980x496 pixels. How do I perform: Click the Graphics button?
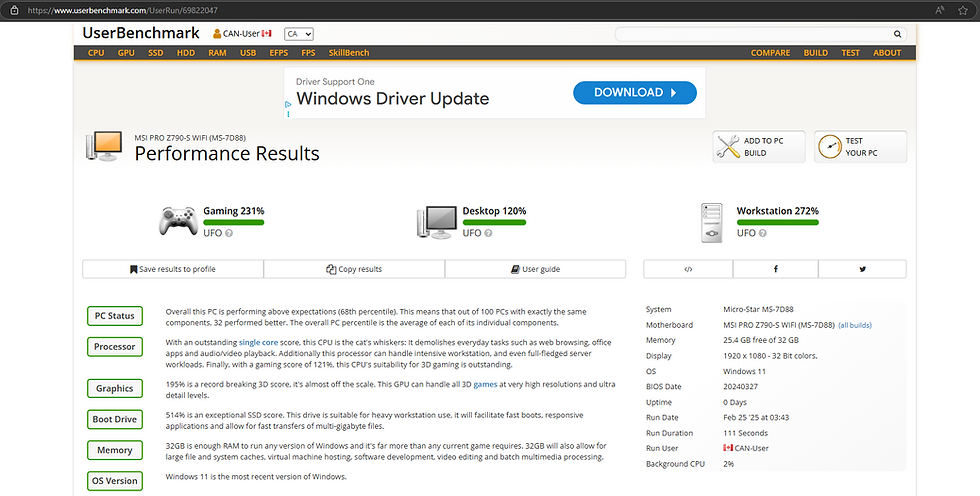pyautogui.click(x=114, y=389)
